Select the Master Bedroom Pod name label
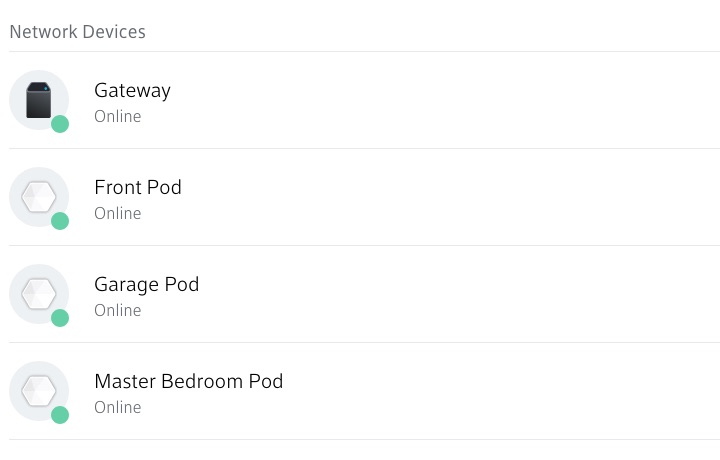 188,381
